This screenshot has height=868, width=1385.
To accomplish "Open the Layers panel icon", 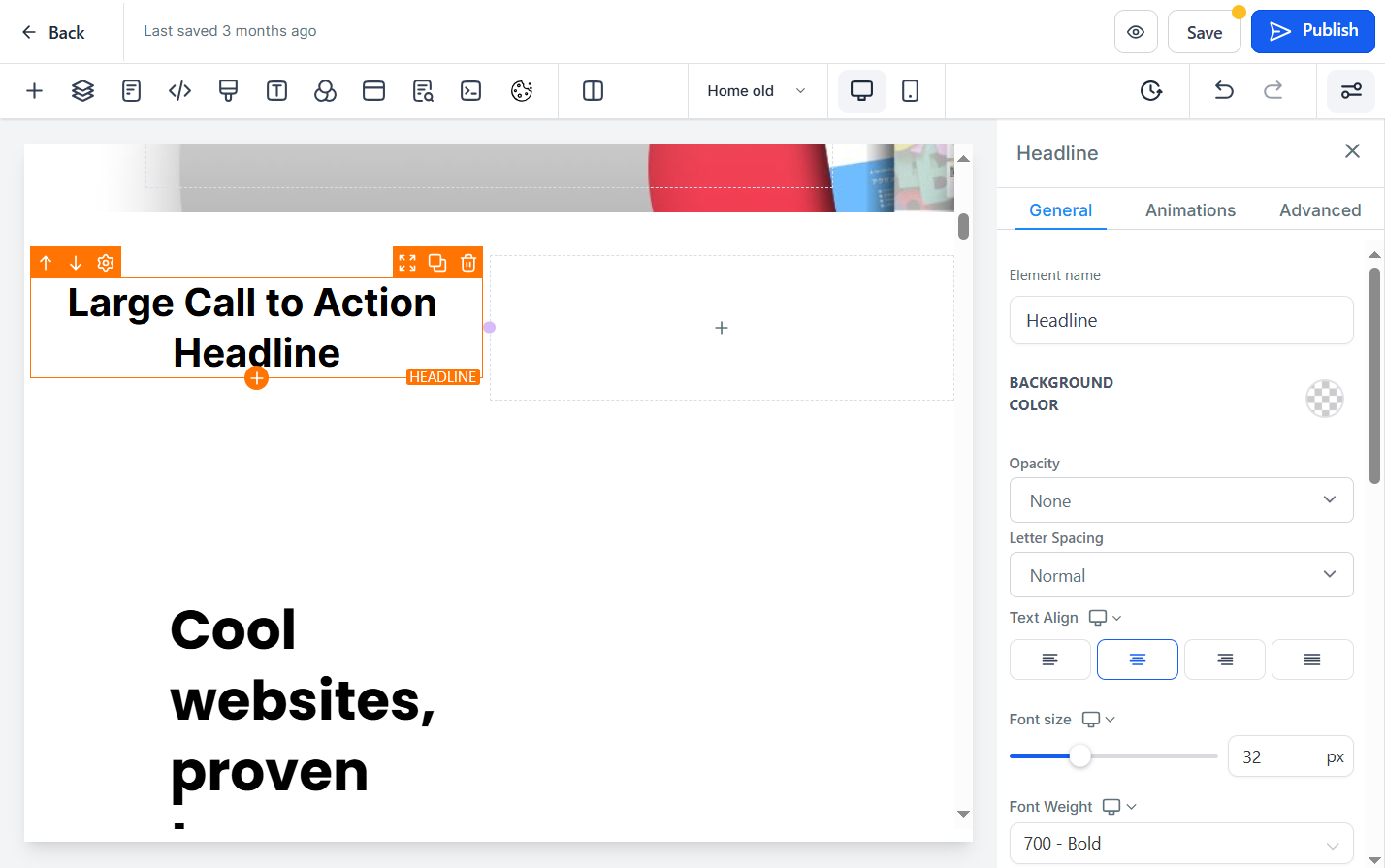I will pos(82,91).
